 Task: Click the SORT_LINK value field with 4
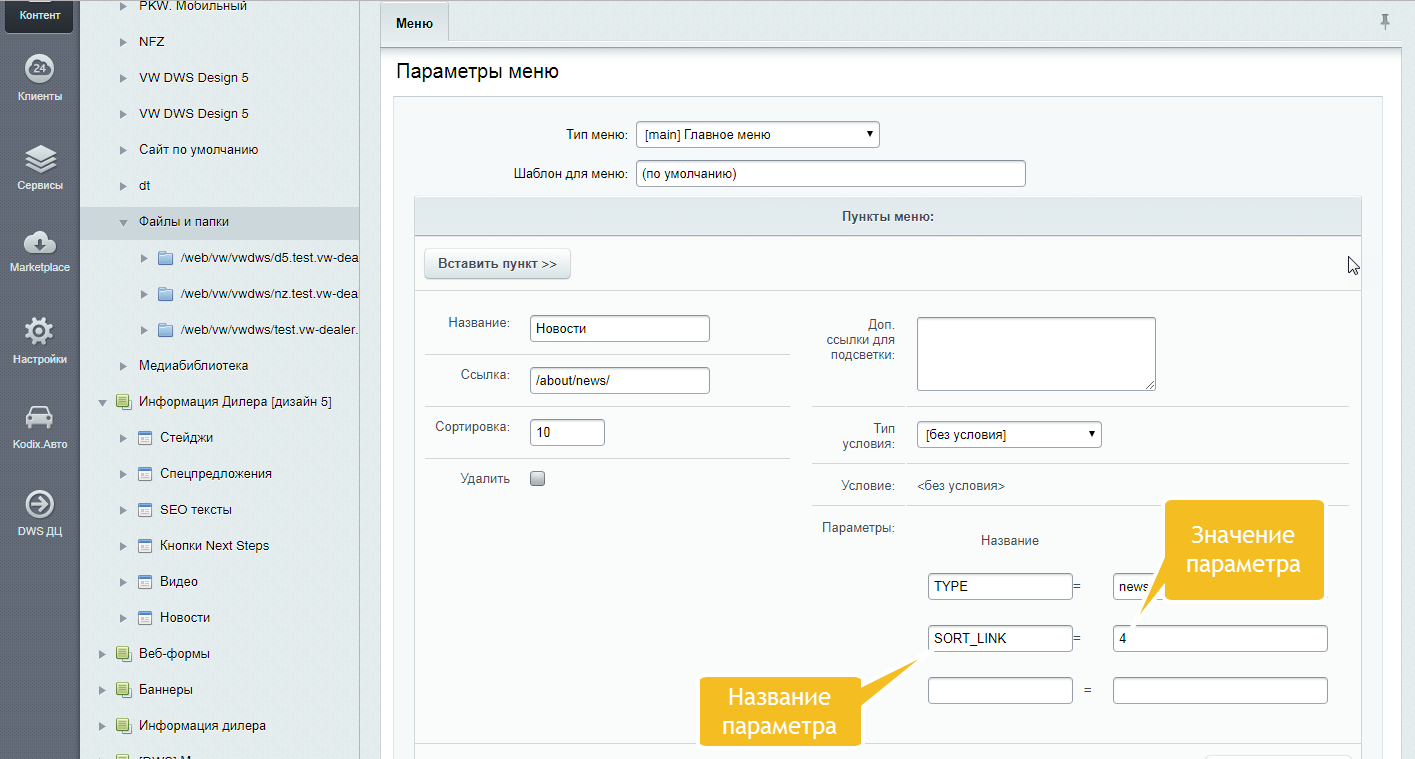1220,638
